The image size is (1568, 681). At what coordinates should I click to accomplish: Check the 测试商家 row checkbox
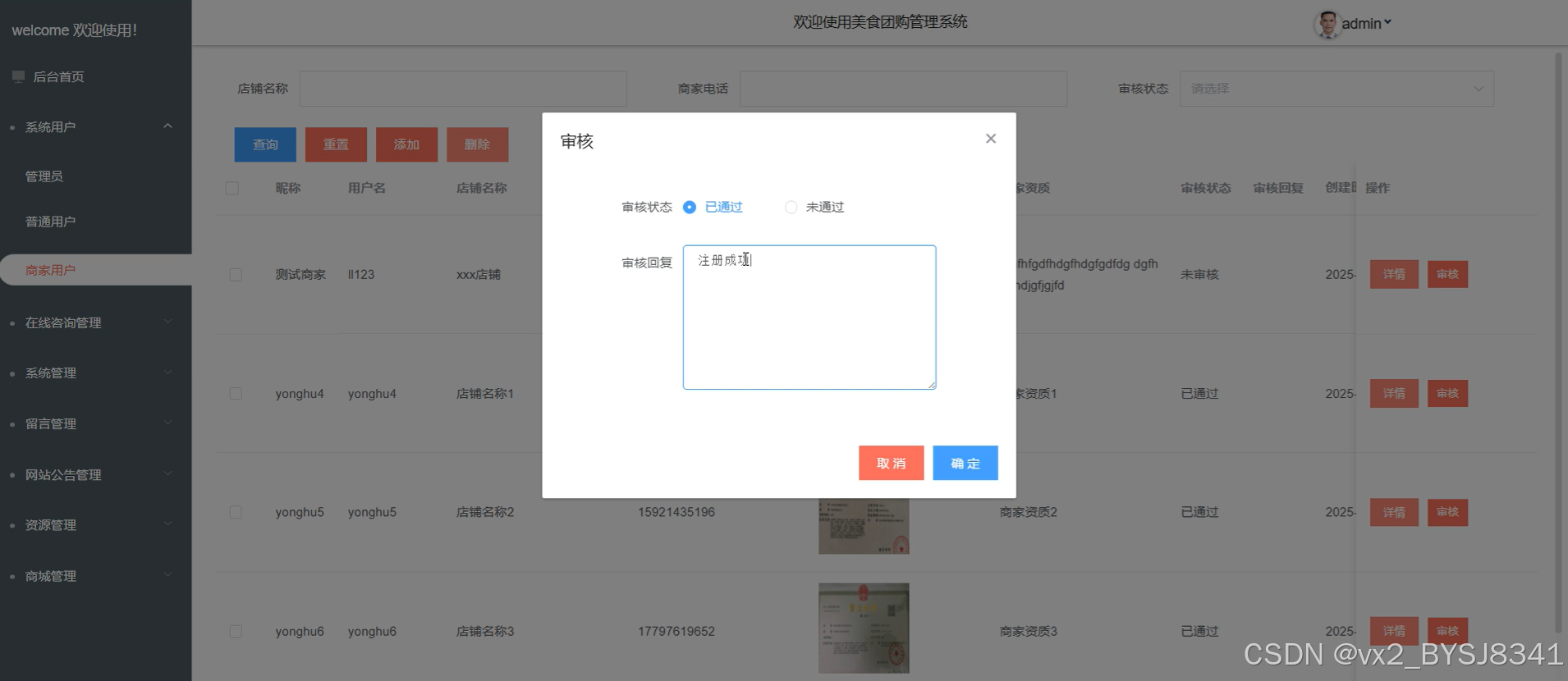point(236,274)
